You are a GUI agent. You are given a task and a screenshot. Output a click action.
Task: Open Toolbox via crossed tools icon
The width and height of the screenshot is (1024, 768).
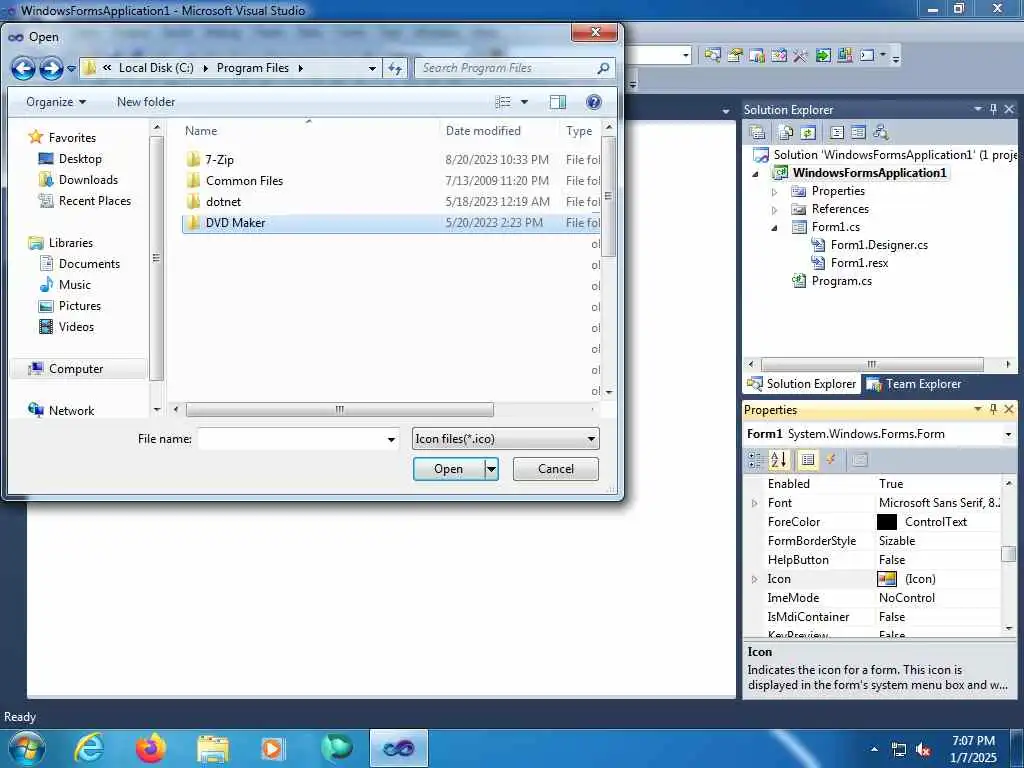[x=800, y=56]
